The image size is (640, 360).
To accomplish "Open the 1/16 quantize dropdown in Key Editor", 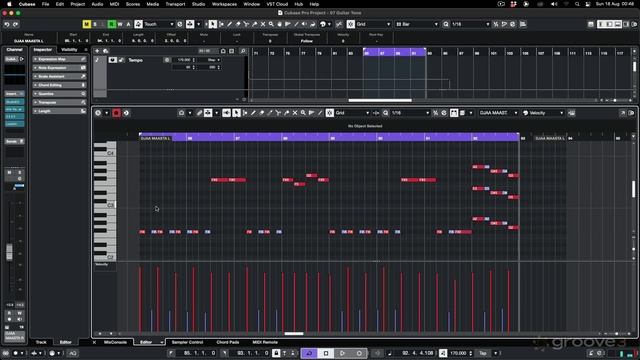I will click(410, 113).
